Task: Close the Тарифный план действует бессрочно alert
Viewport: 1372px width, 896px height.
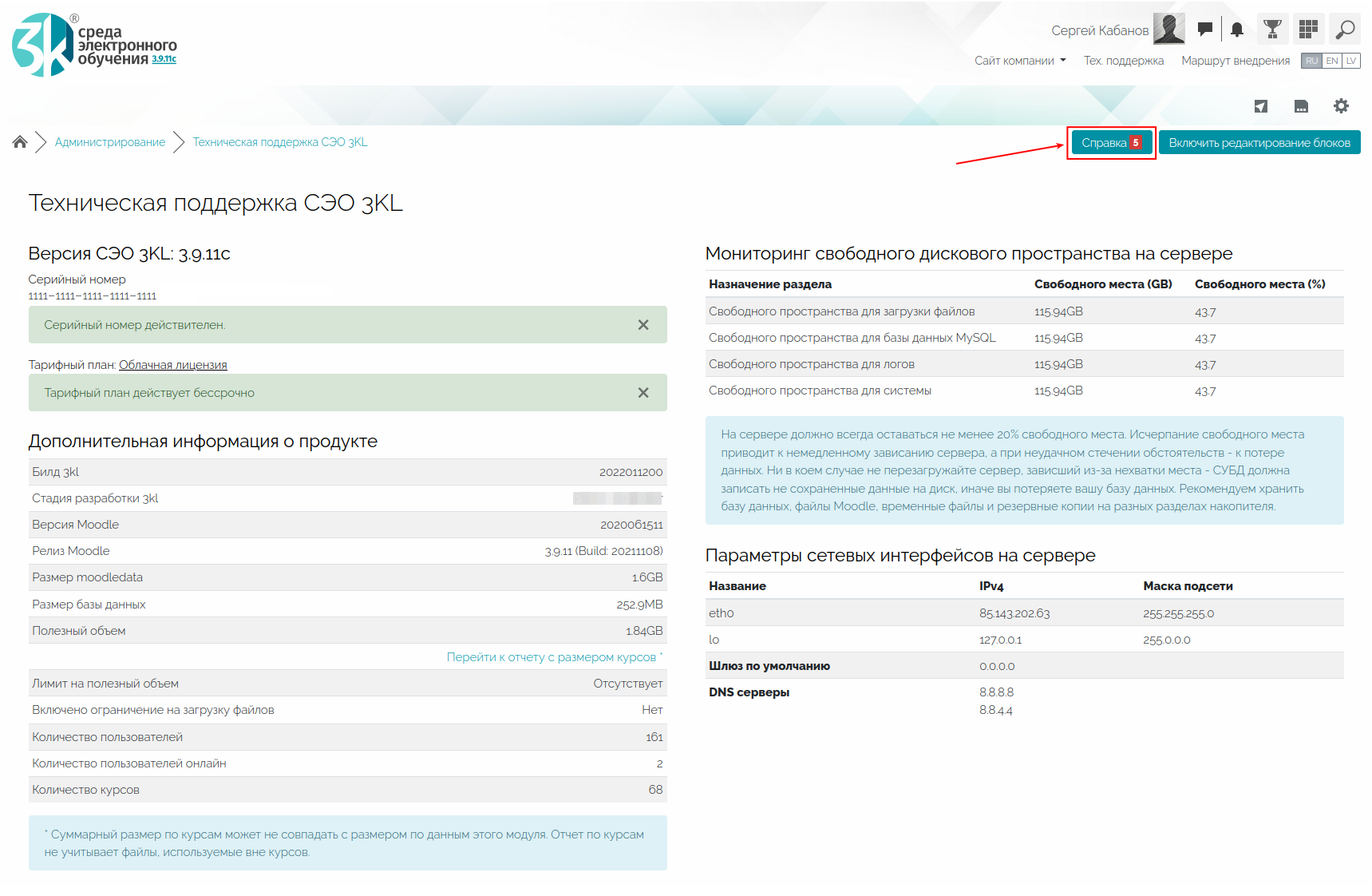Action: pos(643,393)
